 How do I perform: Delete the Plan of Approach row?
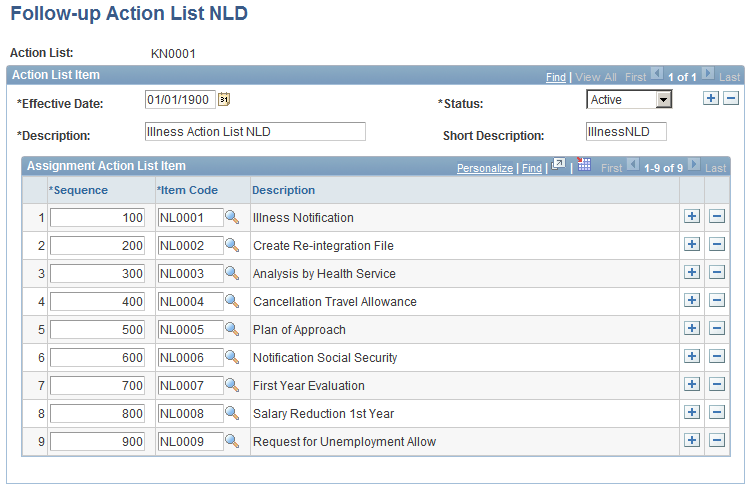[717, 328]
